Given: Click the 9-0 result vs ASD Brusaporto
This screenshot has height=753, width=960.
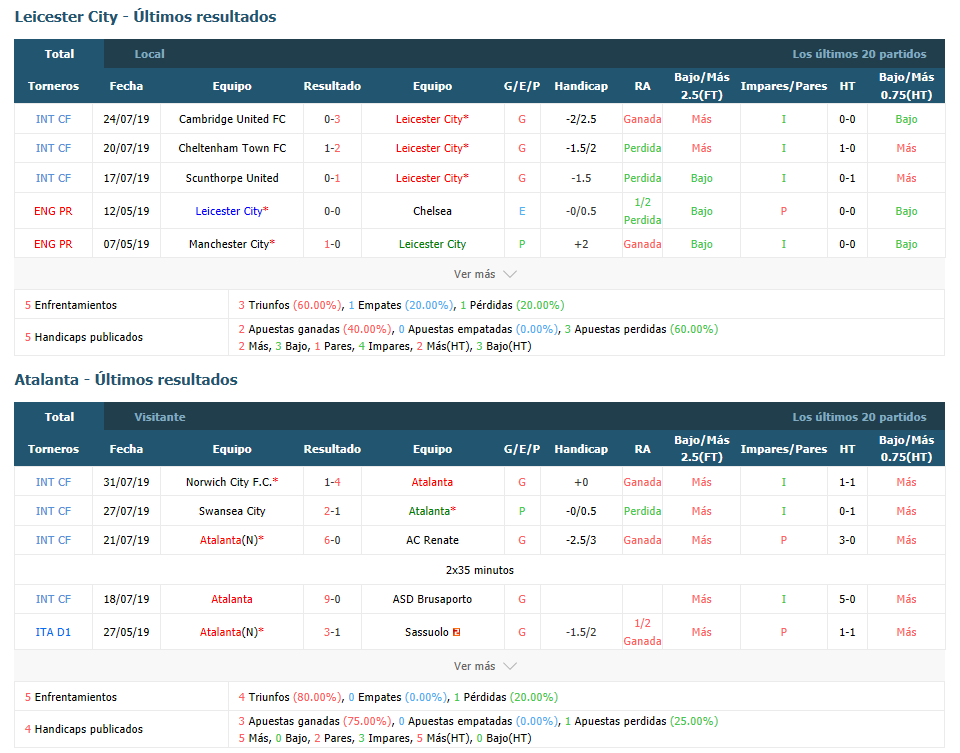Looking at the screenshot, I should click(x=332, y=599).
